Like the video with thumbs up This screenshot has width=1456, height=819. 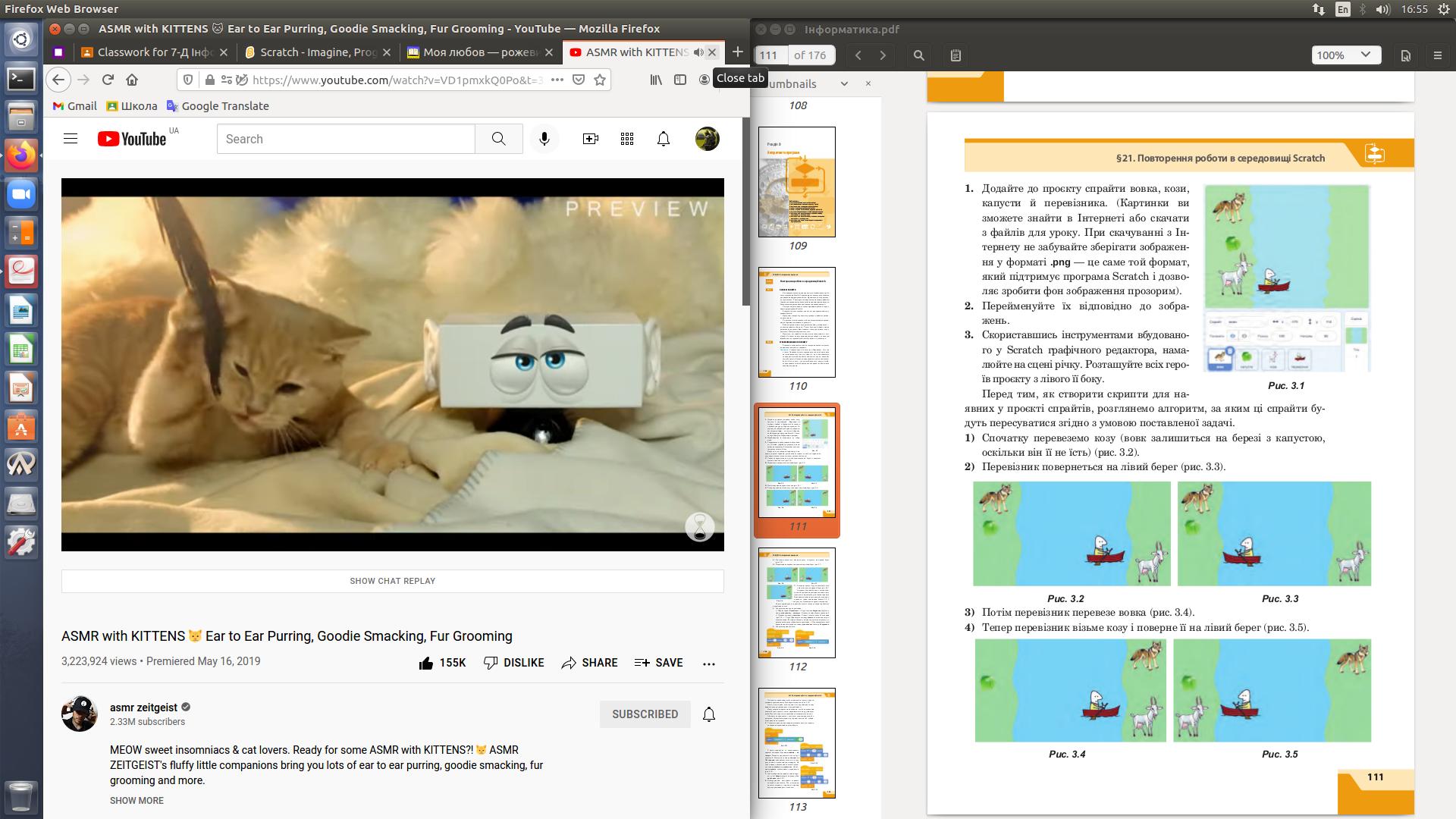[426, 664]
